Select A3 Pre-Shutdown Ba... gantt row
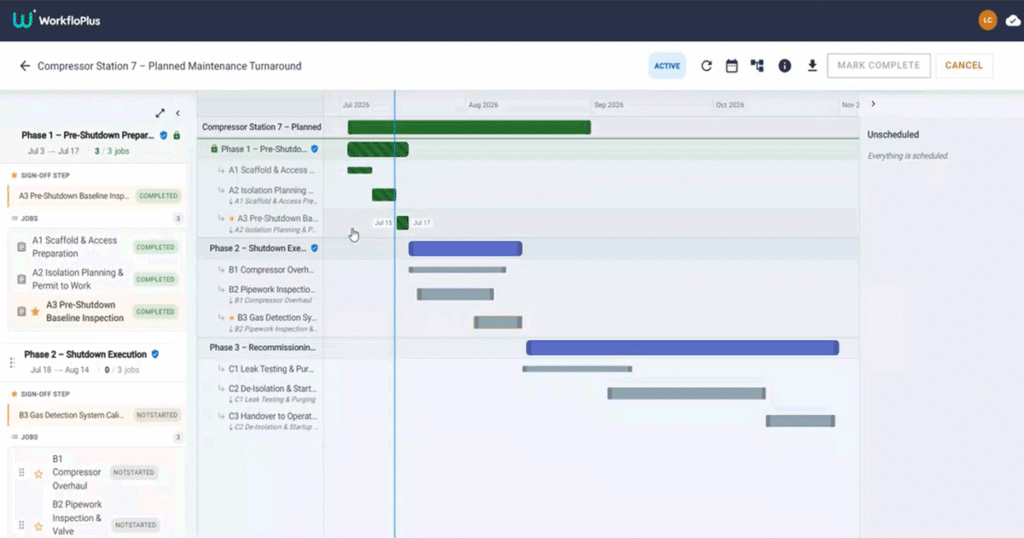1024x538 pixels. click(x=261, y=223)
